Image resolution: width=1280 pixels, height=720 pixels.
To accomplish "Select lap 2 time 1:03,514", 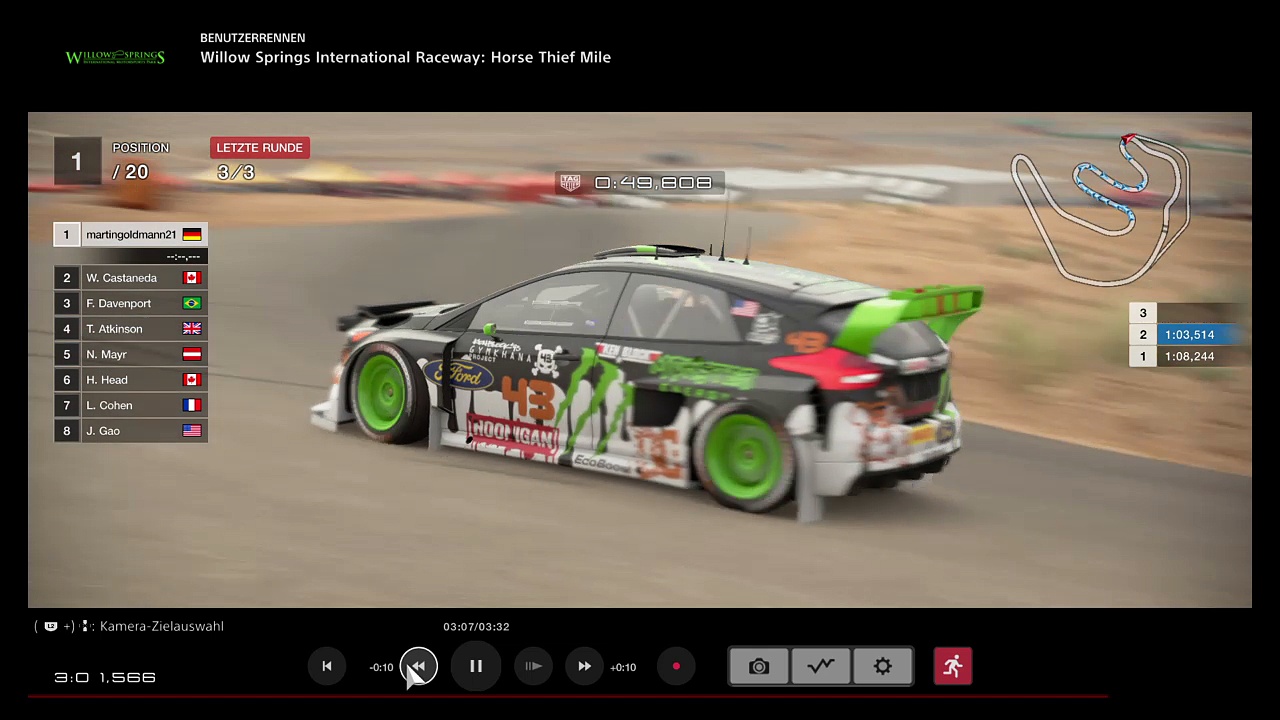I will pos(1188,335).
